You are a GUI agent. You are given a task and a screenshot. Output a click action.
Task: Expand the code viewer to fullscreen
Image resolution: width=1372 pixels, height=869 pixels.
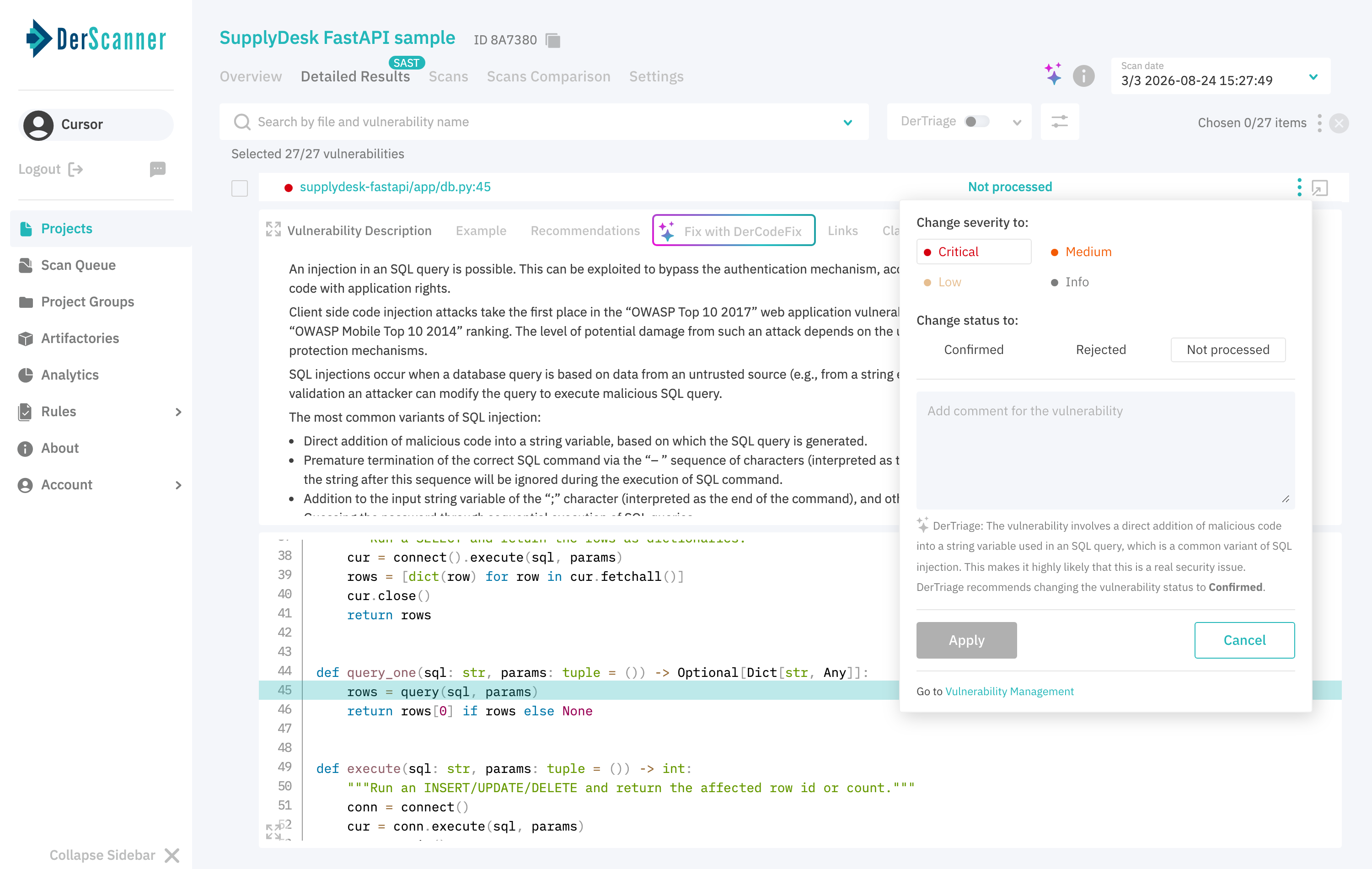click(x=273, y=831)
